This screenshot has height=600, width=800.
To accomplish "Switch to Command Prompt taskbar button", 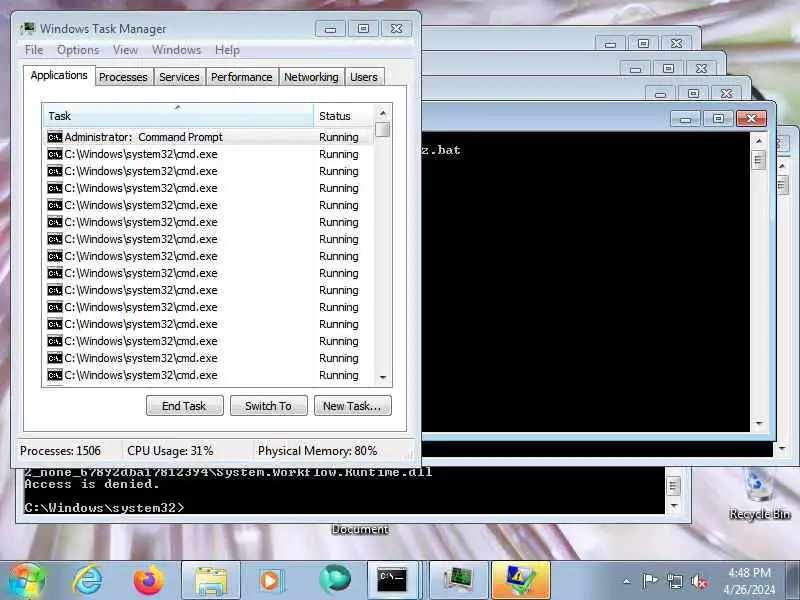I will (x=392, y=580).
